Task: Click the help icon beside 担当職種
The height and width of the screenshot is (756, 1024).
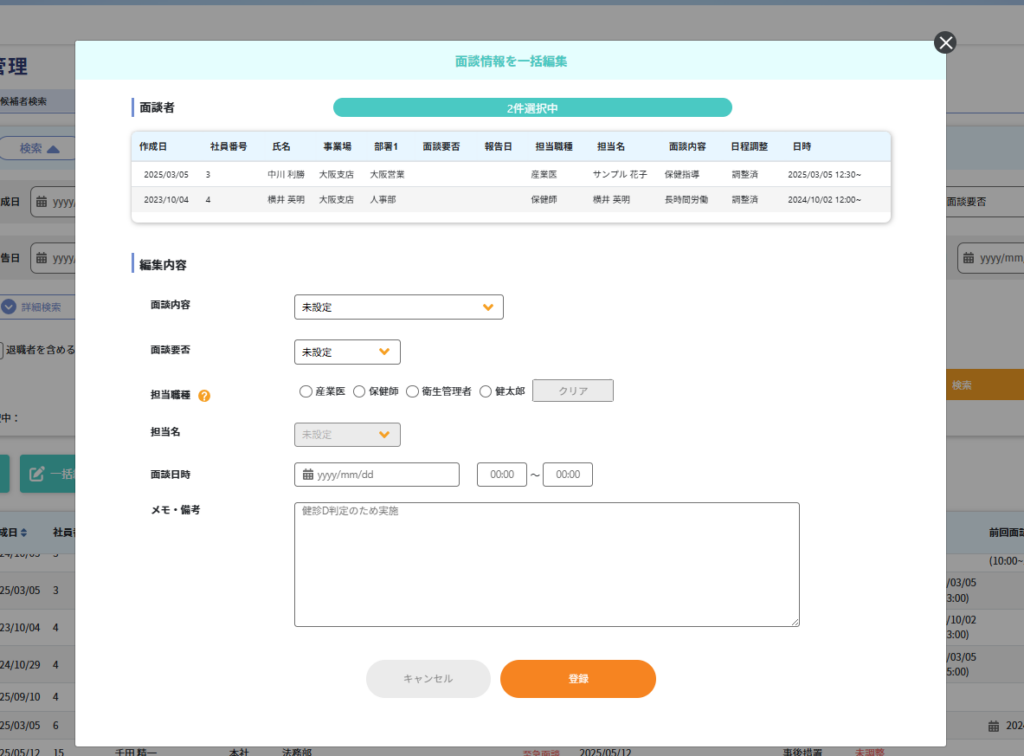Action: [x=204, y=395]
